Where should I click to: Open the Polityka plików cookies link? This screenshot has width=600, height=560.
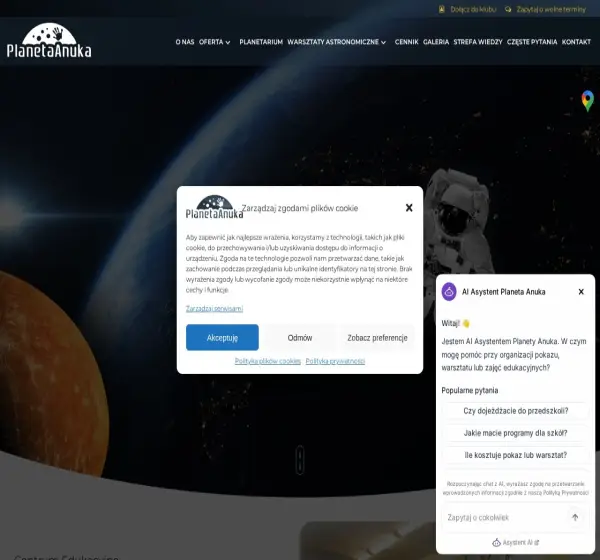268,361
